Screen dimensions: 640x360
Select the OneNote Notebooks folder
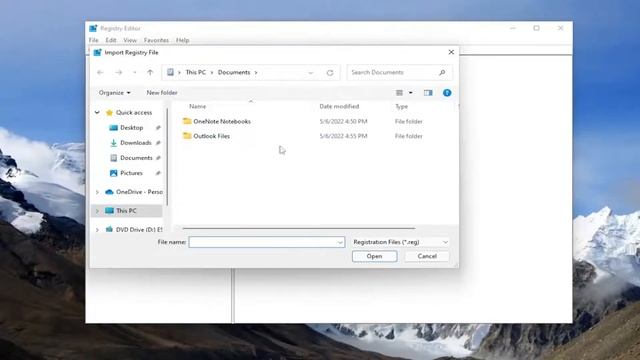pos(222,121)
